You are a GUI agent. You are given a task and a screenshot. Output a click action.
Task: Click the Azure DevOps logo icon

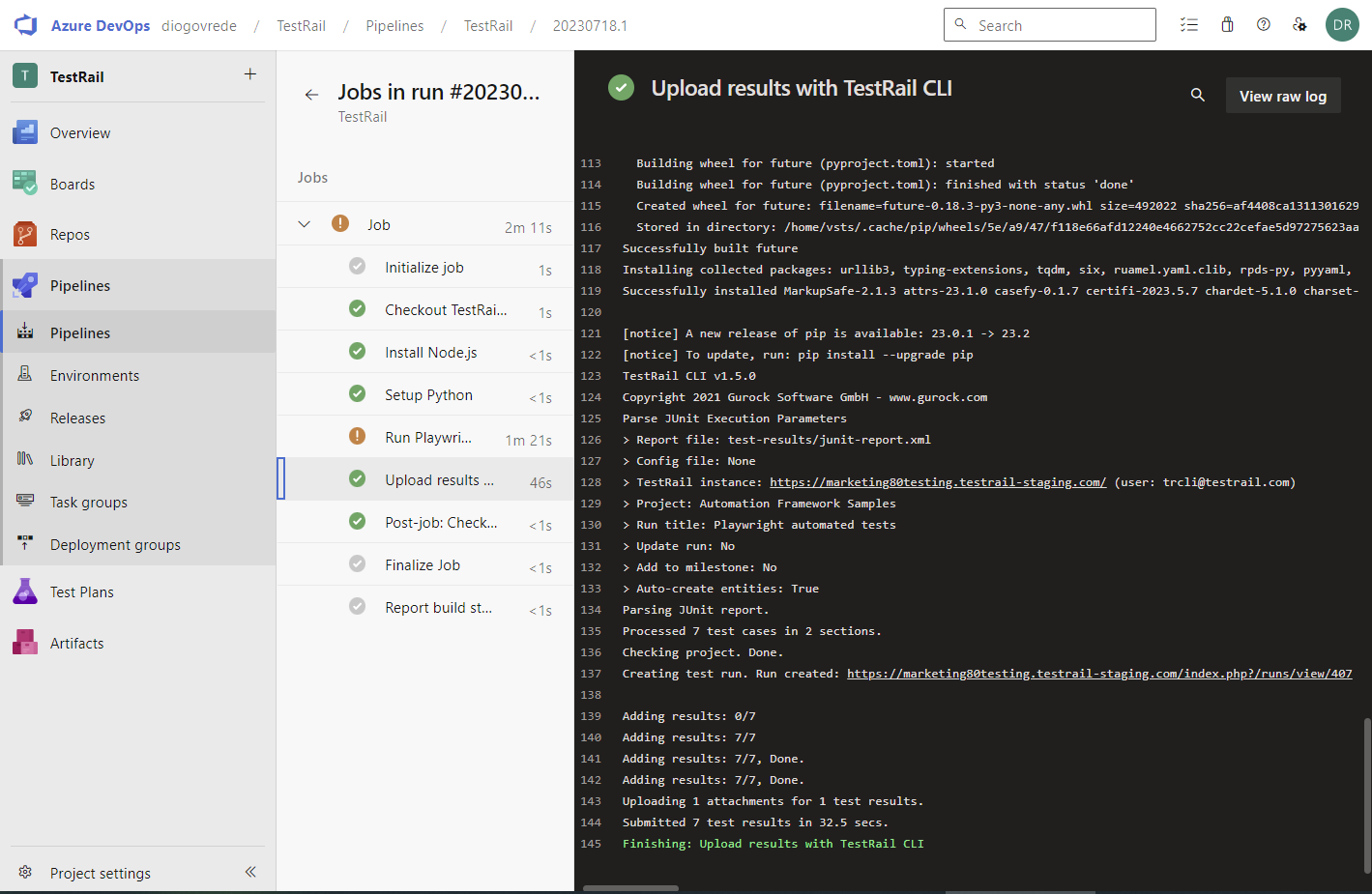tap(26, 25)
